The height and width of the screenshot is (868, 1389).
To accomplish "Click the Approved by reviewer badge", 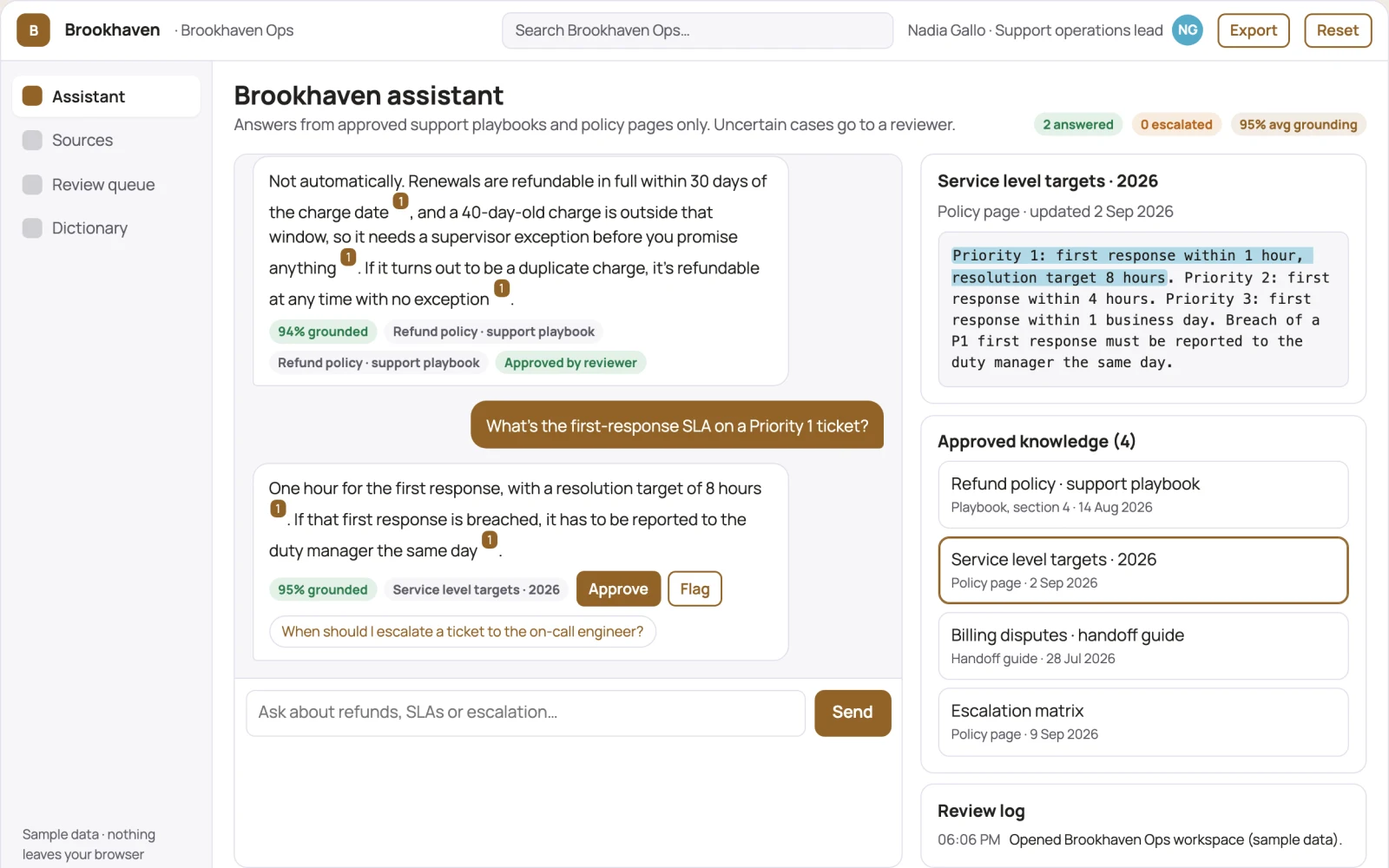I will (x=570, y=363).
